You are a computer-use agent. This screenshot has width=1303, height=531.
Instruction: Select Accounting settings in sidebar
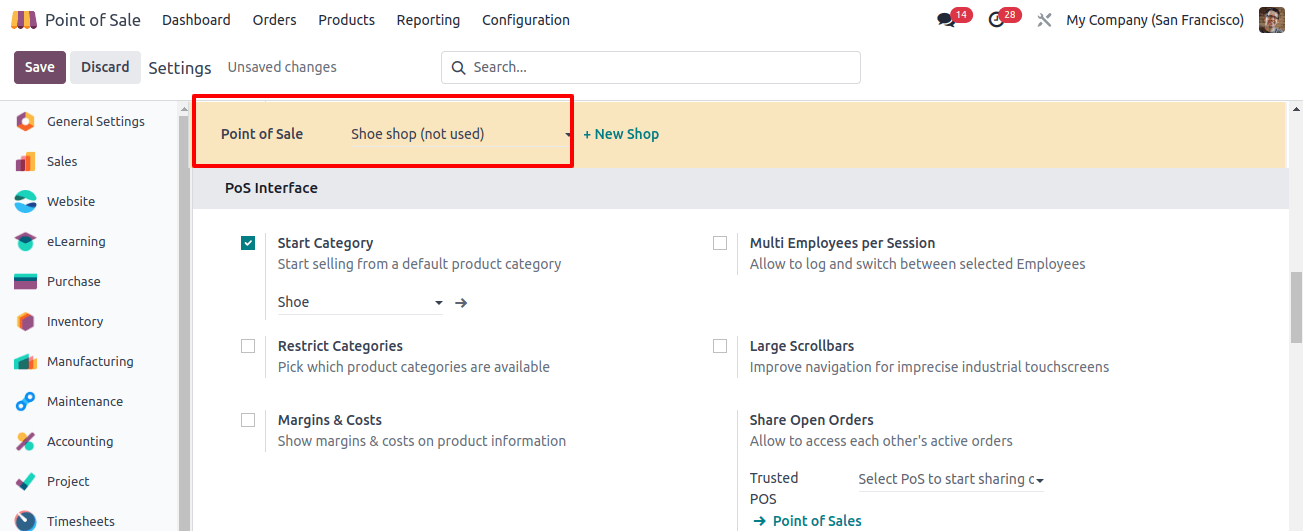(x=80, y=441)
